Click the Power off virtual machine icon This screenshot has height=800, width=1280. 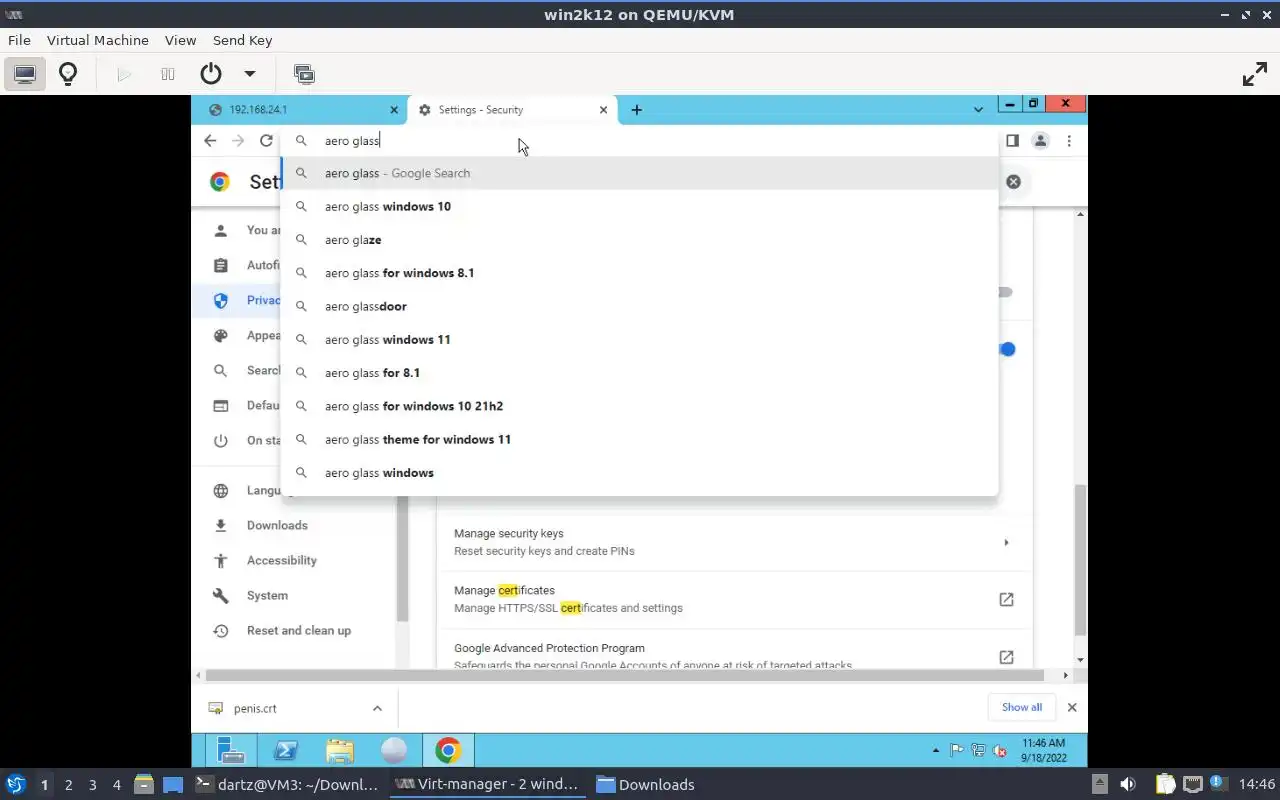pyautogui.click(x=210, y=74)
